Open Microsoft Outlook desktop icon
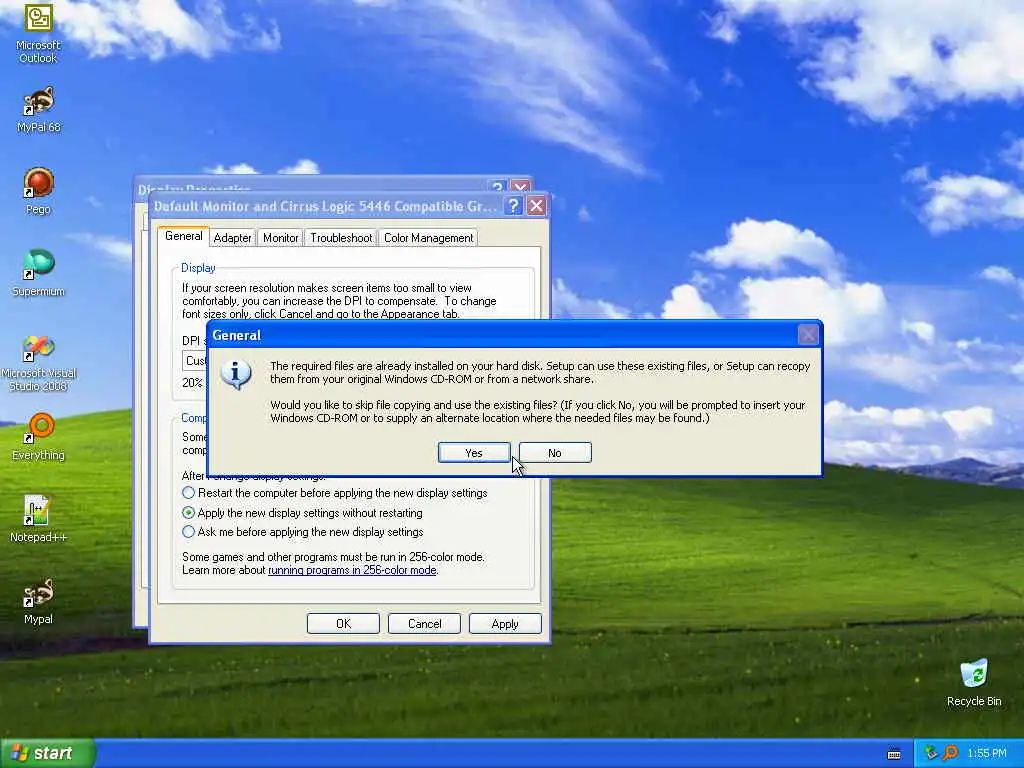This screenshot has width=1024, height=768. (38, 33)
